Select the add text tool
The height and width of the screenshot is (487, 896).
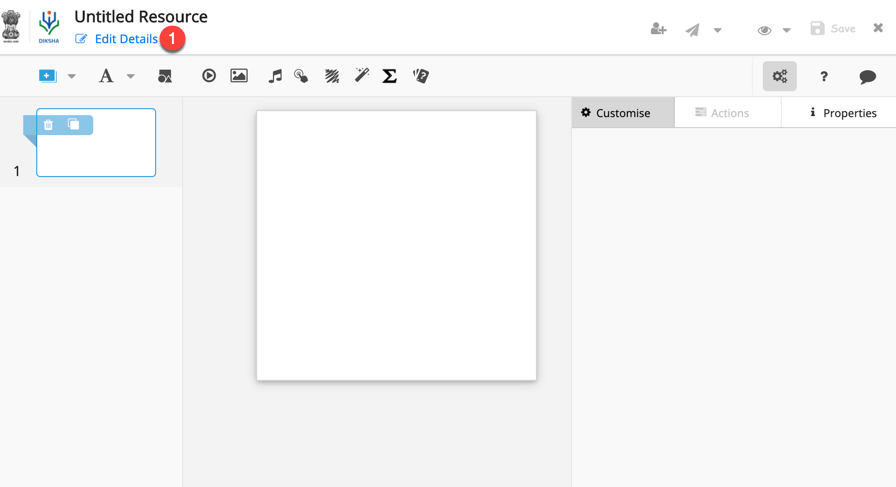(105, 76)
